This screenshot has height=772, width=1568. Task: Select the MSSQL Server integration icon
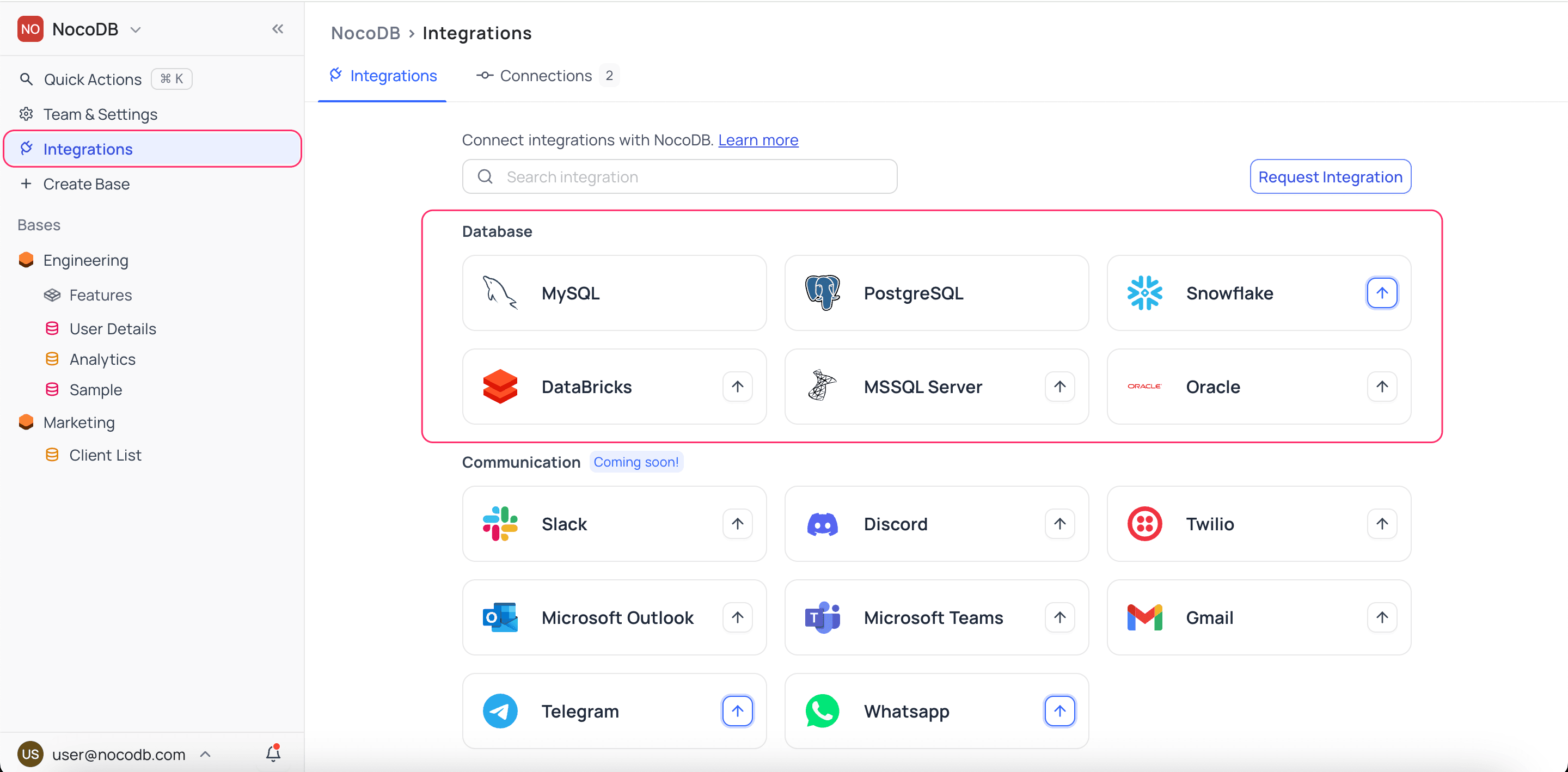pyautogui.click(x=822, y=387)
